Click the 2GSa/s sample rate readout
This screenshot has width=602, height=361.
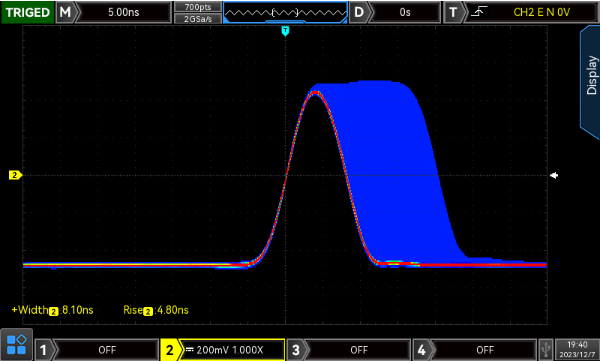pyautogui.click(x=198, y=18)
